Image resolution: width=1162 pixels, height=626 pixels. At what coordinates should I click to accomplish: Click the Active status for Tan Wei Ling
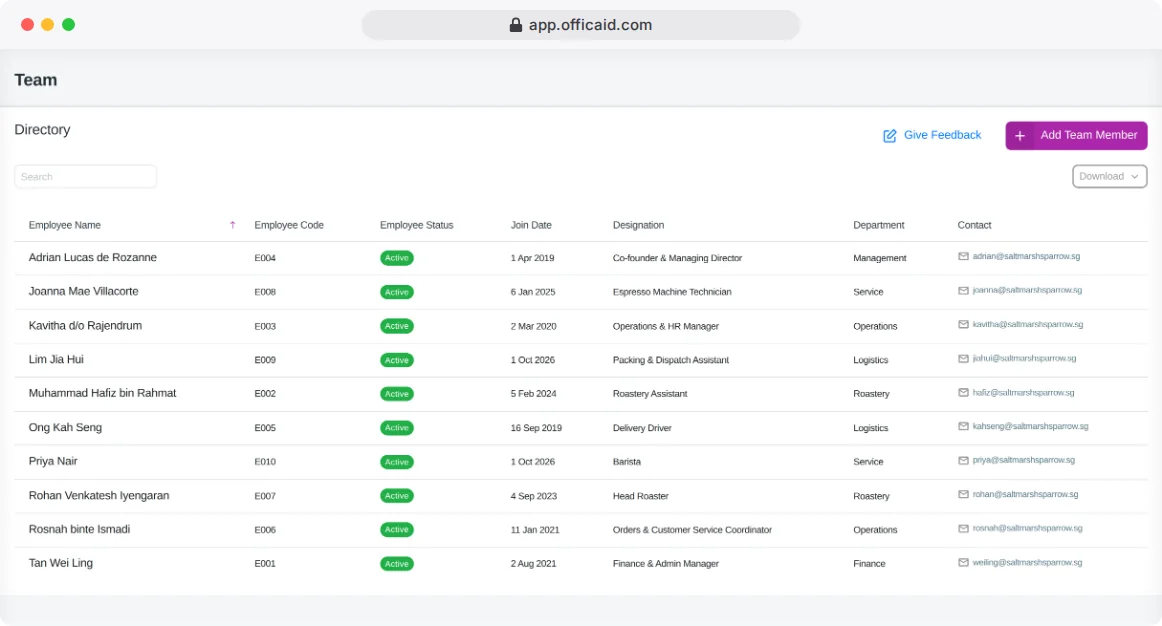tap(396, 564)
